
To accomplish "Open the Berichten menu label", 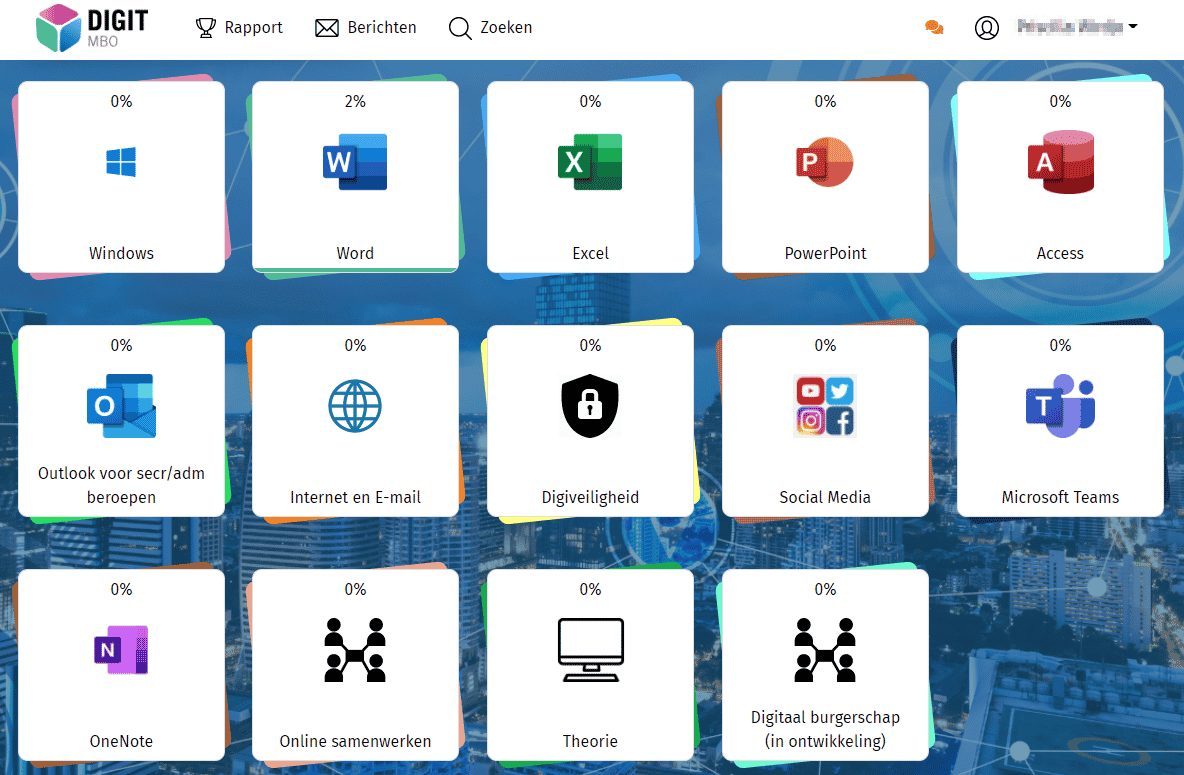I will tap(382, 27).
